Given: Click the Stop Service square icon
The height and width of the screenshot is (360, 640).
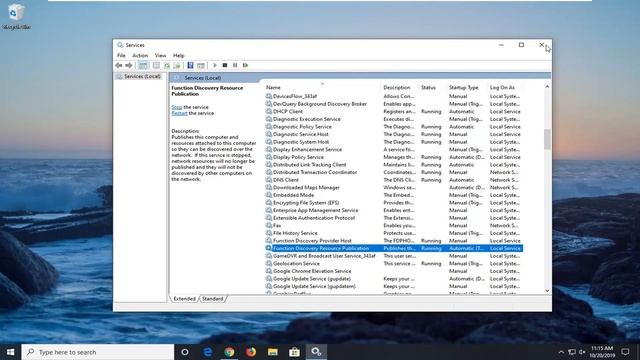Looking at the screenshot, I should pyautogui.click(x=224, y=65).
